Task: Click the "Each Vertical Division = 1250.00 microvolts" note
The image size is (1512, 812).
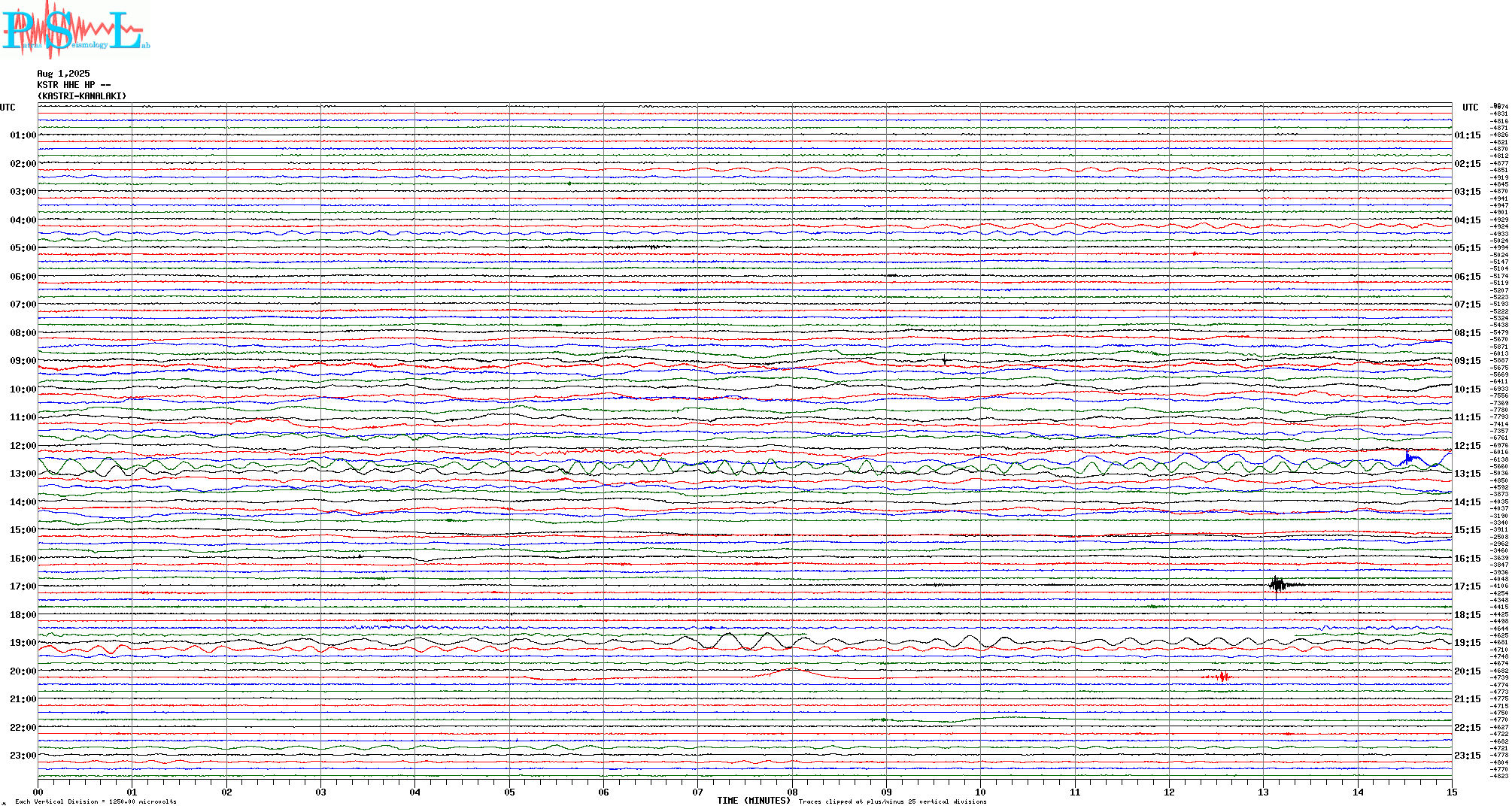Action: tap(96, 801)
